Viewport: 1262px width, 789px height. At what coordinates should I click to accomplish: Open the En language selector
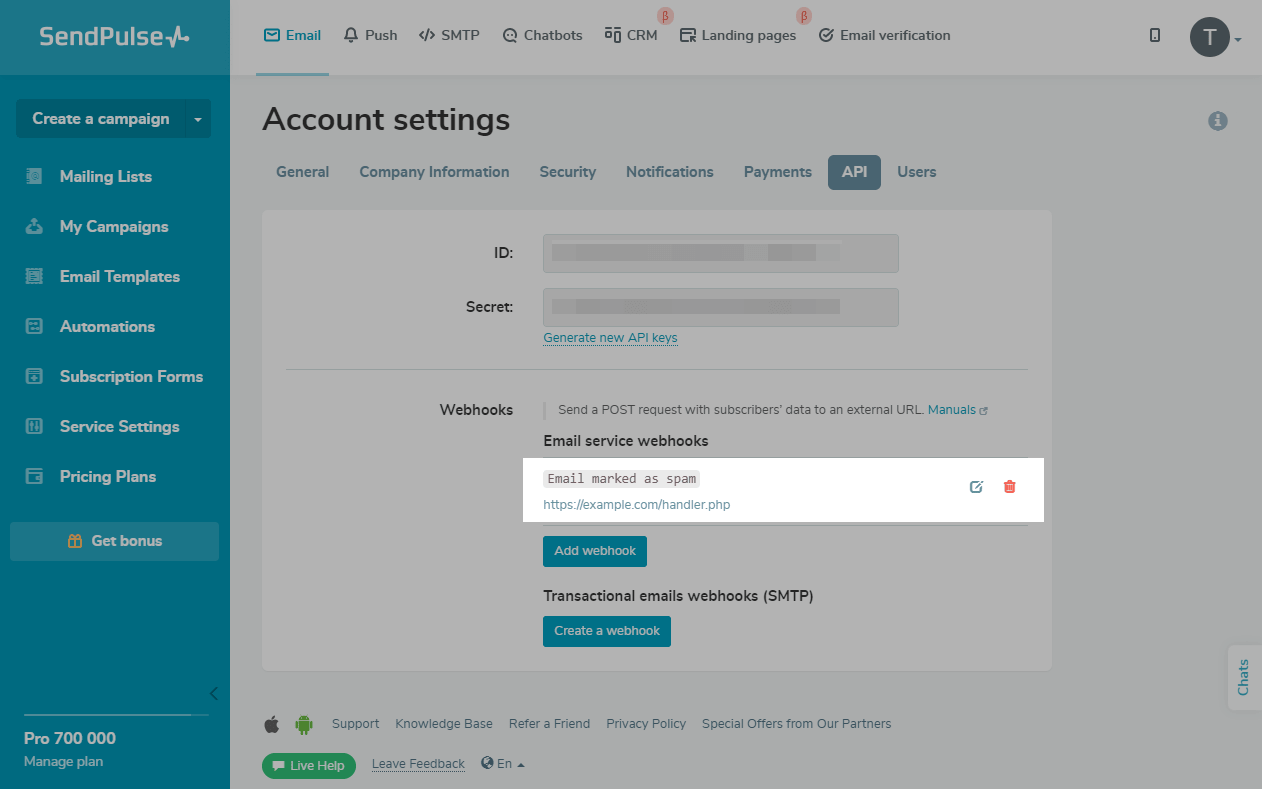click(x=503, y=764)
